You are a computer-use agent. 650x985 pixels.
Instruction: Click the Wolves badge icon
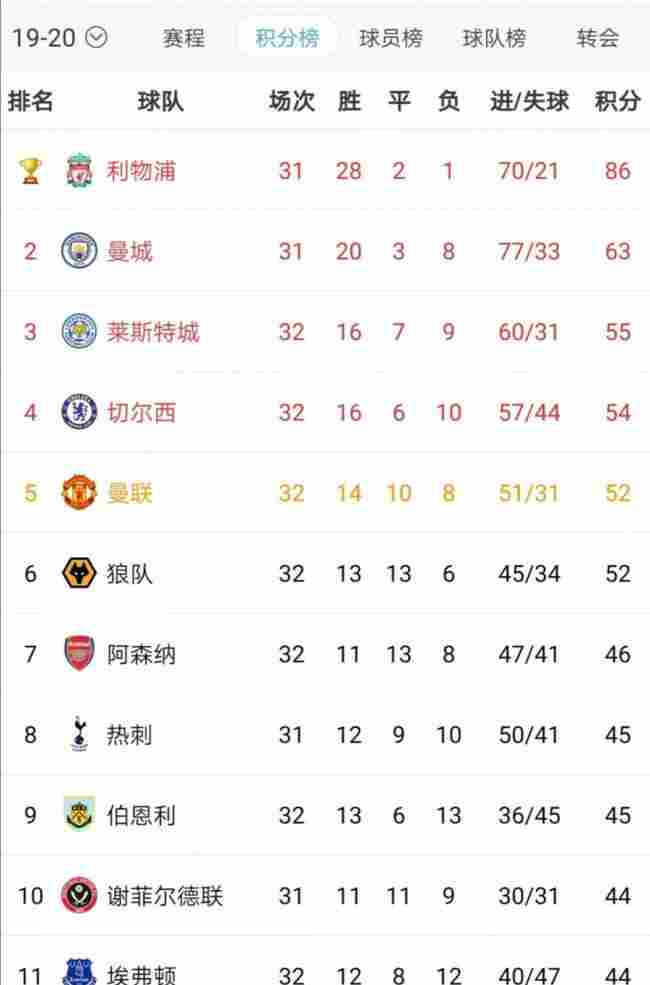click(x=79, y=573)
